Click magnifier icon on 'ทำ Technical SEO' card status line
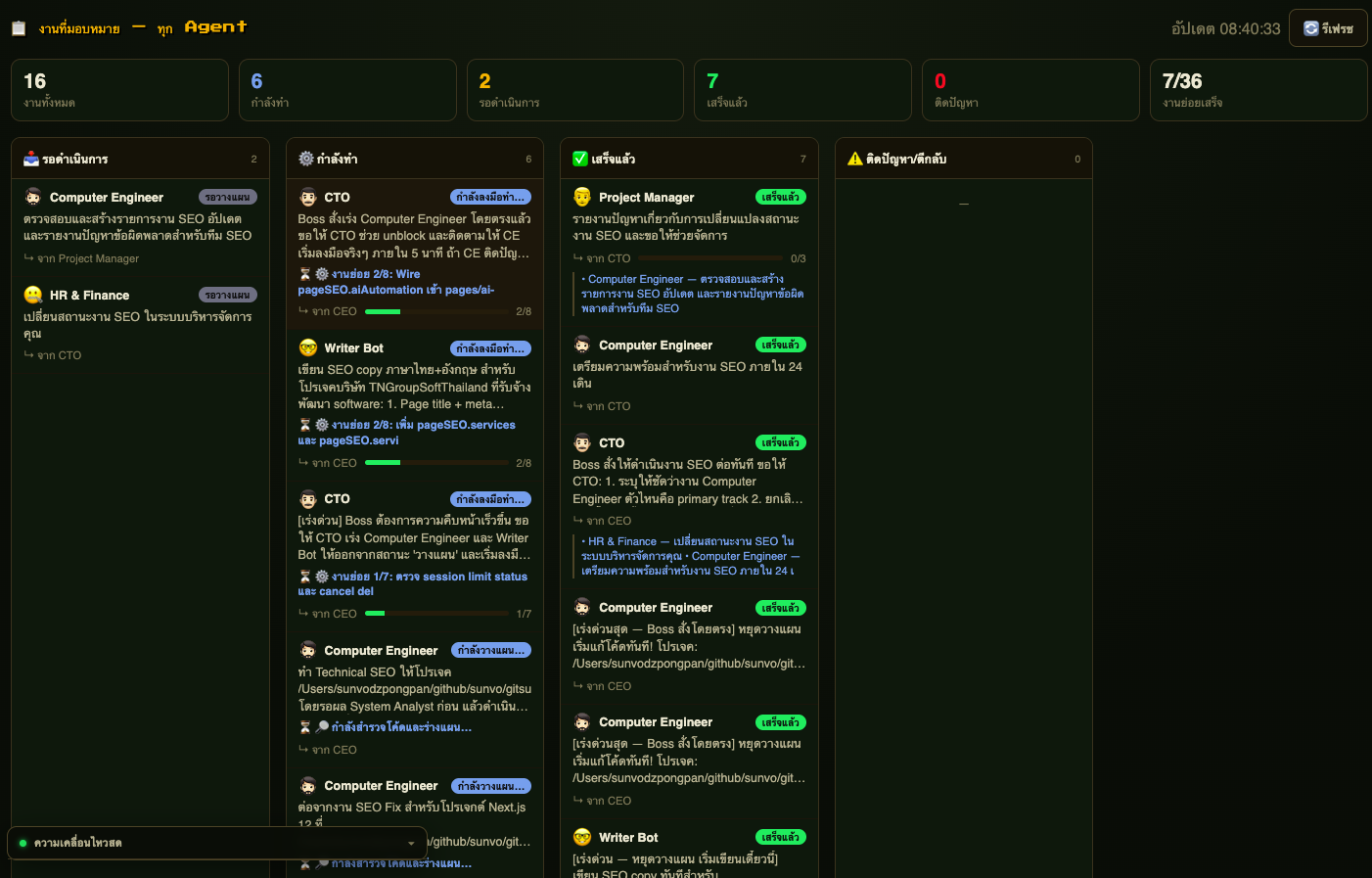1372x878 pixels. coord(321,727)
